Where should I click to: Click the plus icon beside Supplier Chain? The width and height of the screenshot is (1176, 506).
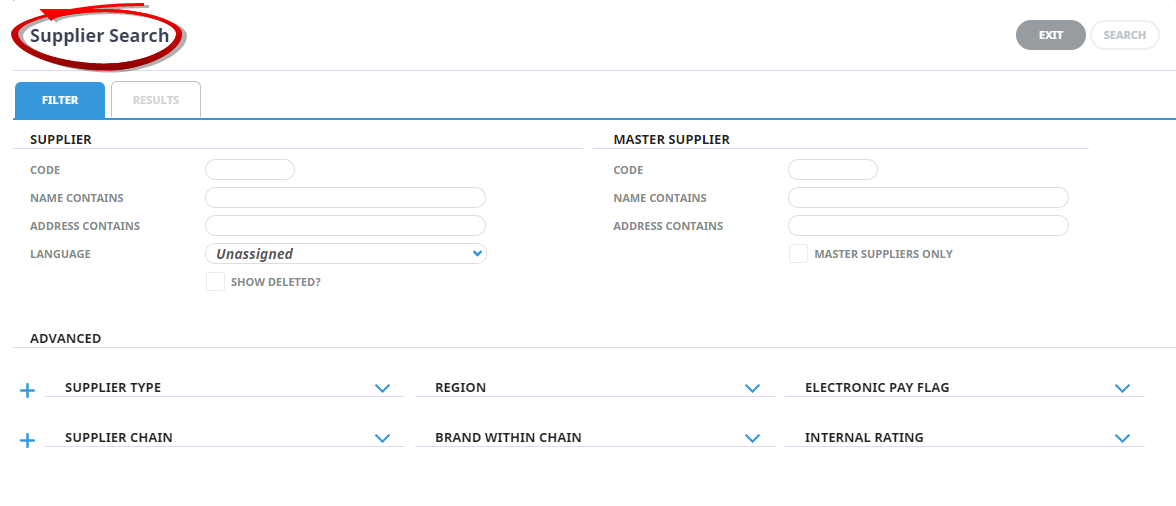point(28,440)
